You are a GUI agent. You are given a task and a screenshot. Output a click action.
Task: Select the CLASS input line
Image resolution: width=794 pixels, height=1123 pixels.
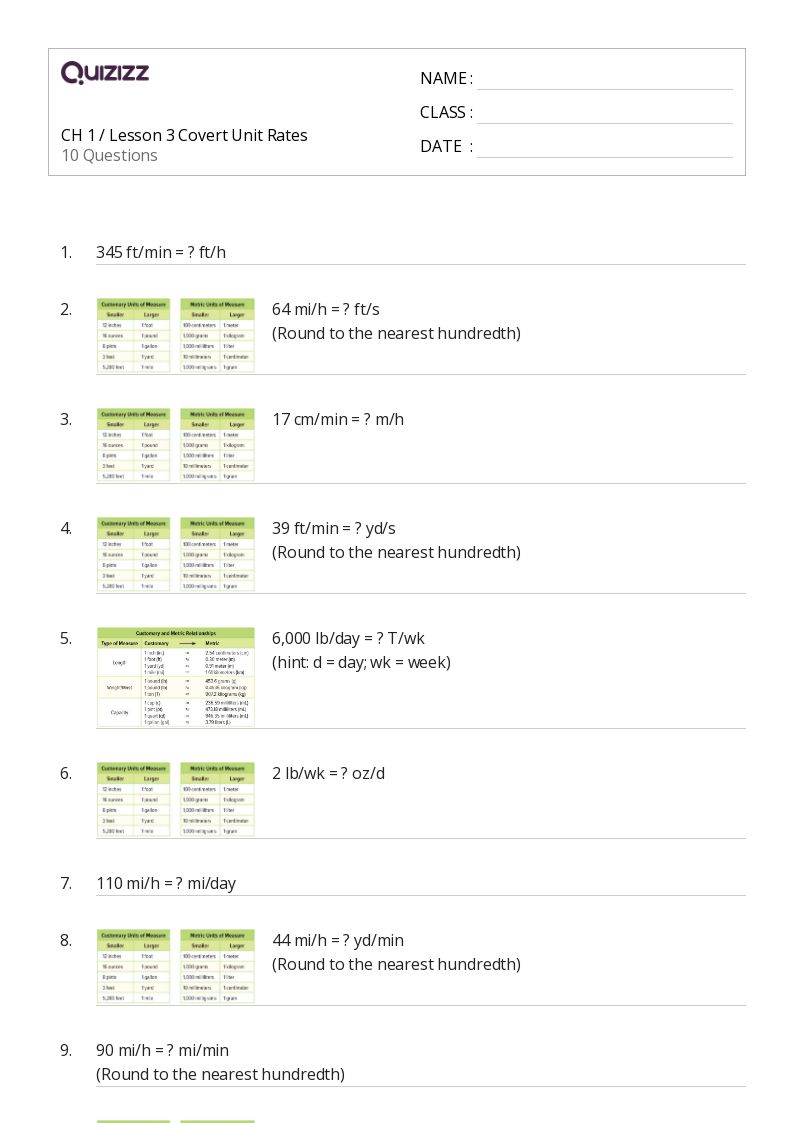tap(605, 114)
